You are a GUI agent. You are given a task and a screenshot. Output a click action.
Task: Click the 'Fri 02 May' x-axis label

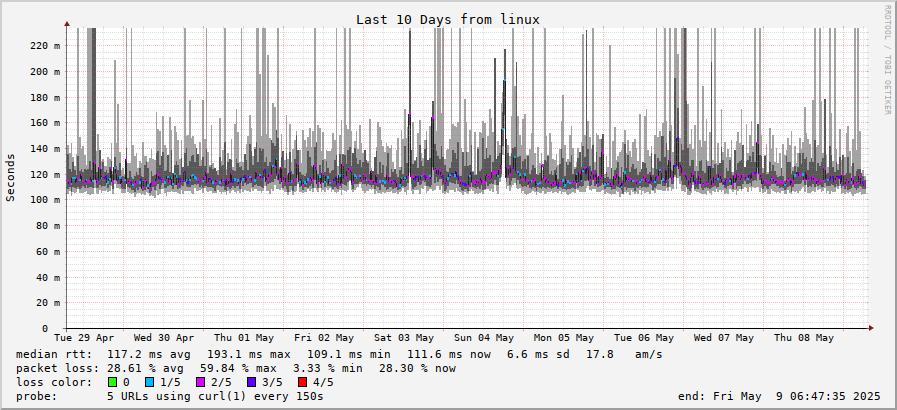(324, 338)
